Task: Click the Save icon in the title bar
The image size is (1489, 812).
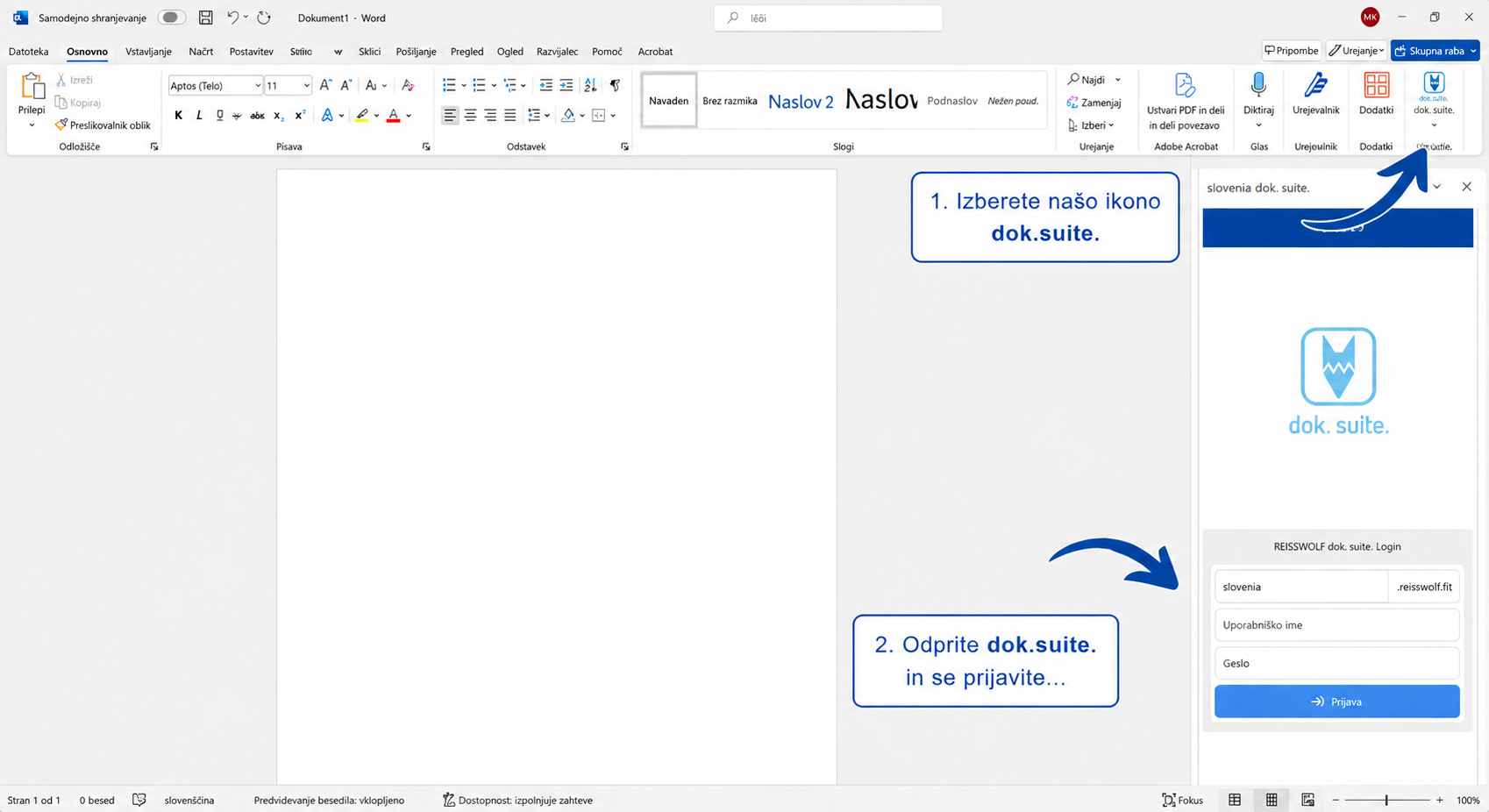Action: (205, 18)
